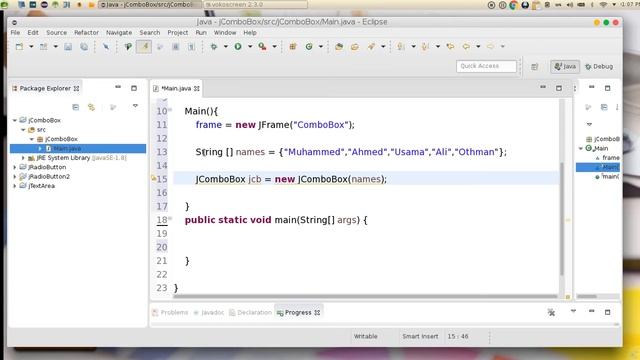Open the New Java Class dropdown arrow
This screenshot has height=360, width=640.
point(321,47)
